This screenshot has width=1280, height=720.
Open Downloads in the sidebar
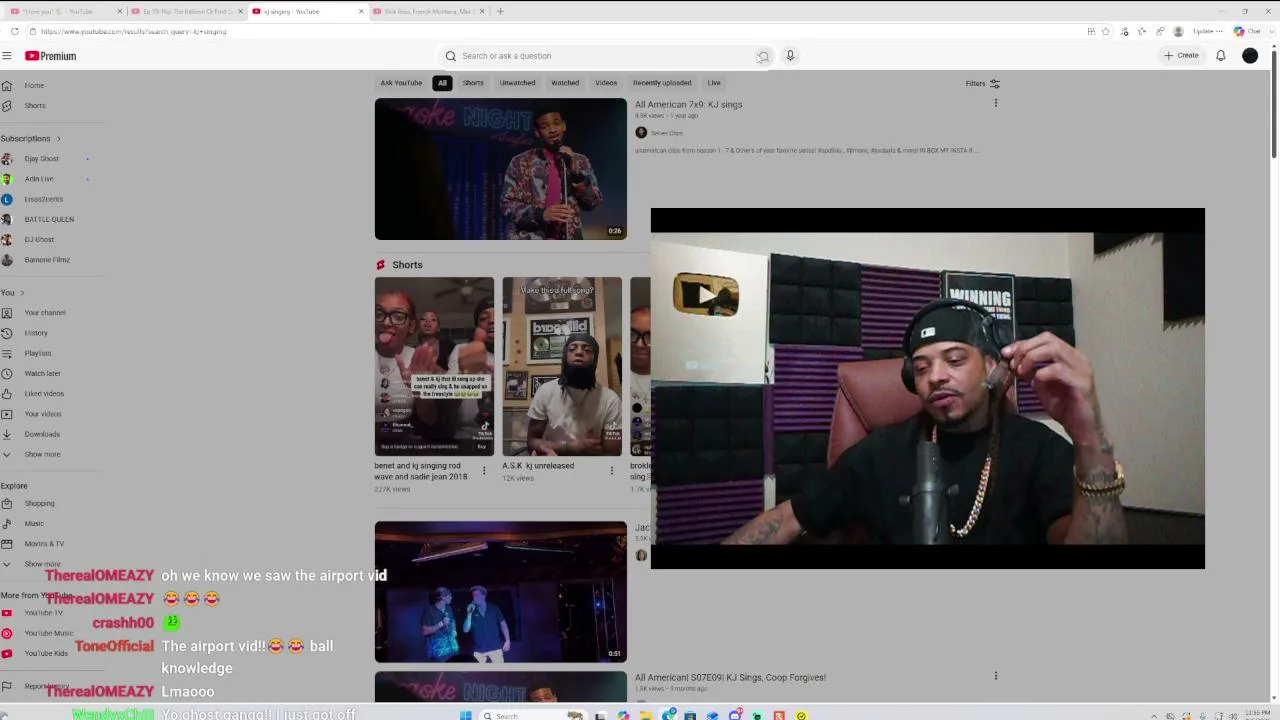pyautogui.click(x=42, y=434)
